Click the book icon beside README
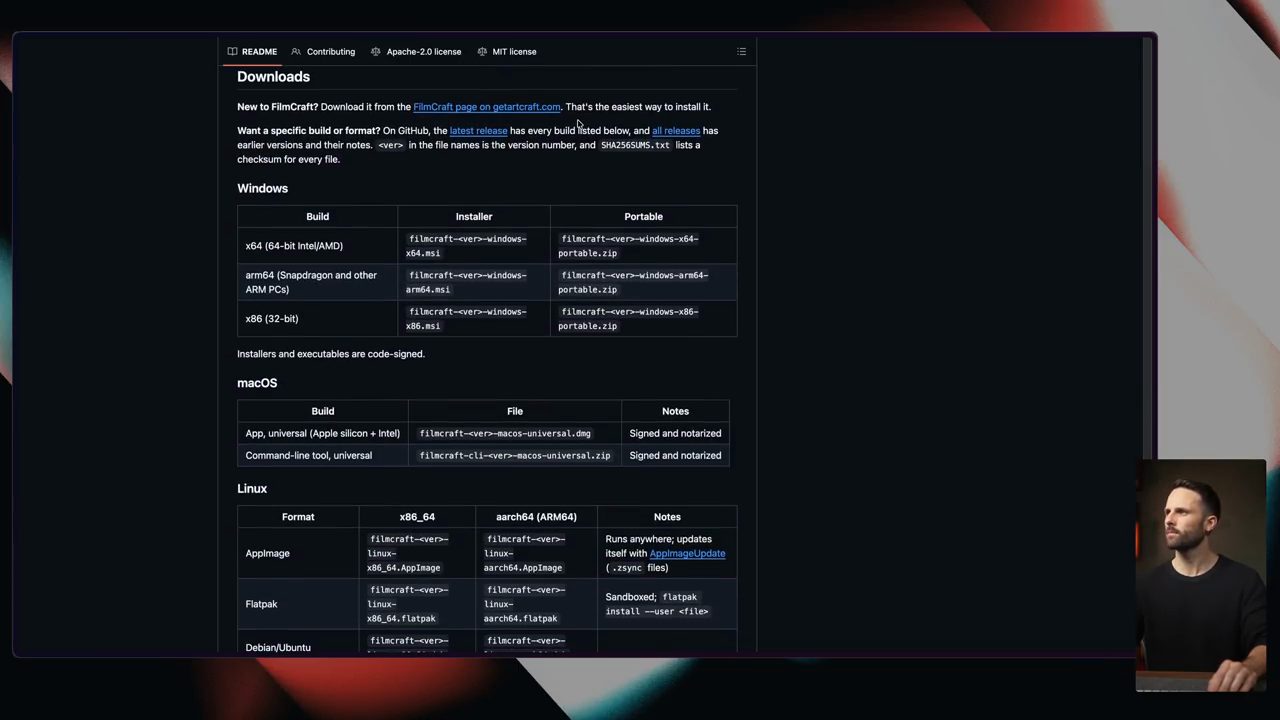The height and width of the screenshot is (720, 1280). [232, 52]
